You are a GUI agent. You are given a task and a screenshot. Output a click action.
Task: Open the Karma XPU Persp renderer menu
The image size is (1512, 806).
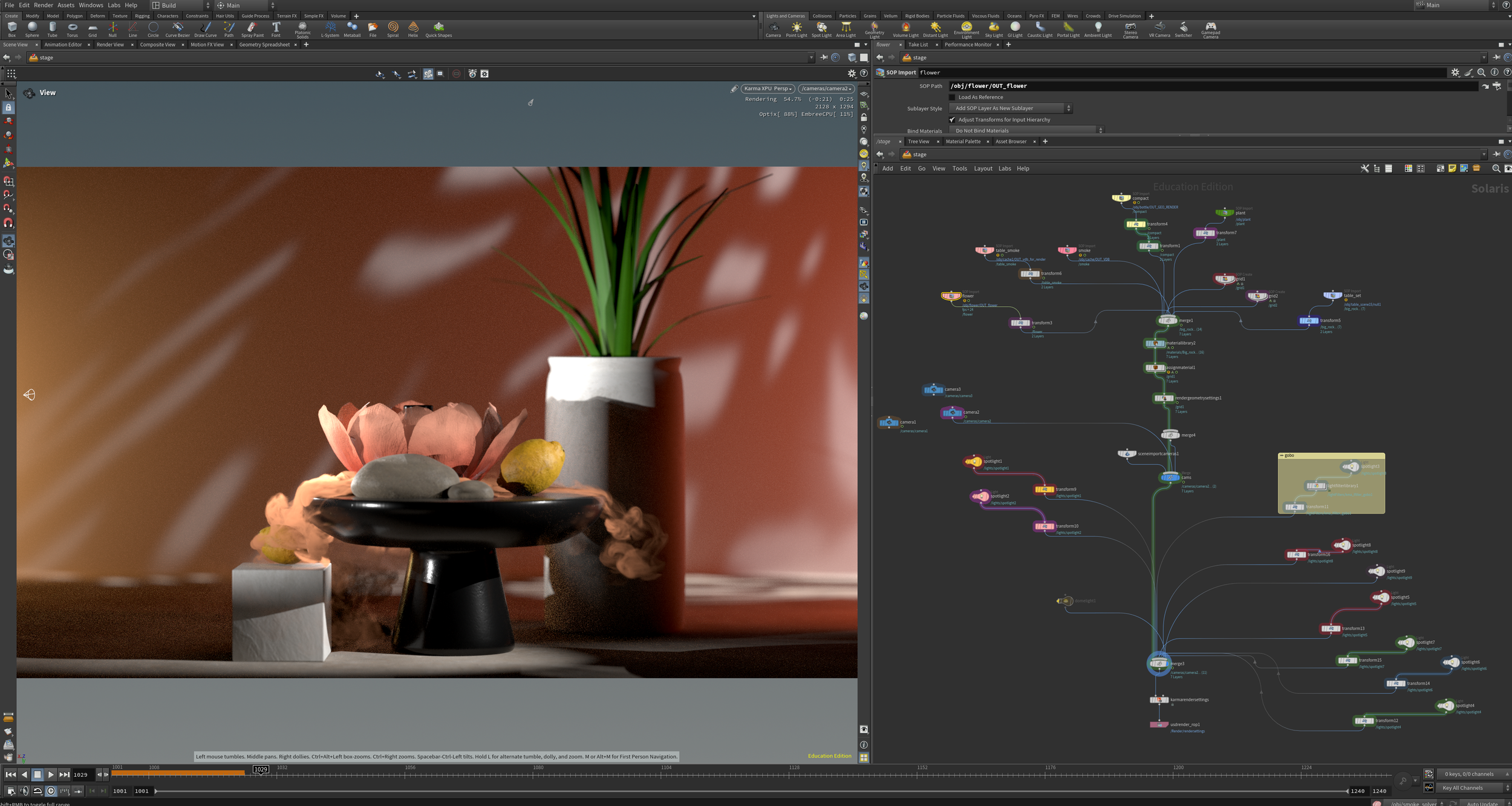(x=767, y=89)
